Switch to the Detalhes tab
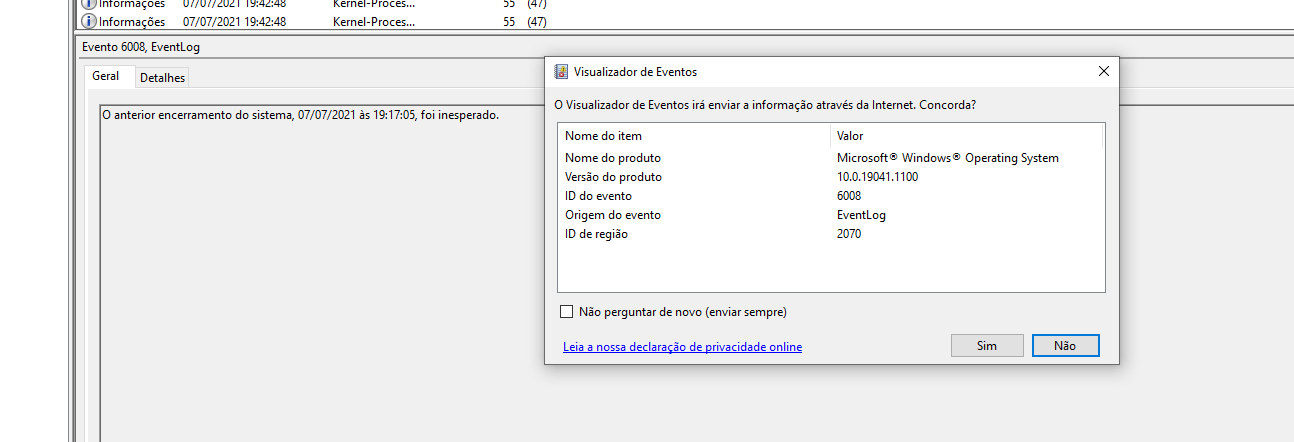 pos(162,77)
